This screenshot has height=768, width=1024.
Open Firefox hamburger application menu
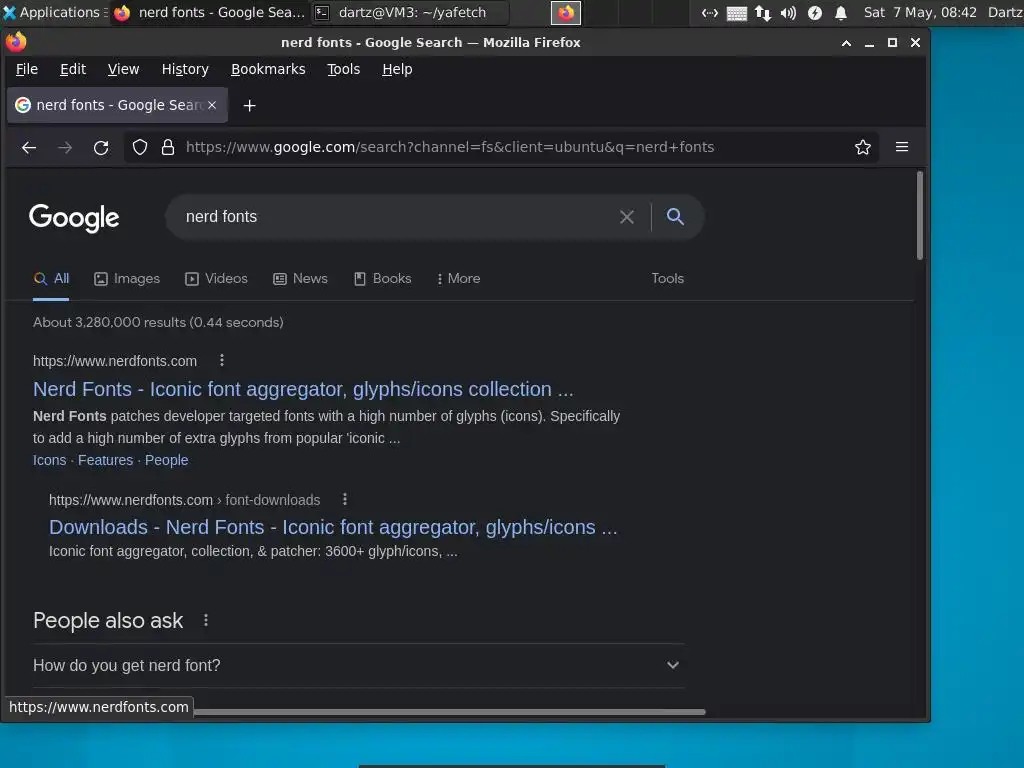click(902, 147)
